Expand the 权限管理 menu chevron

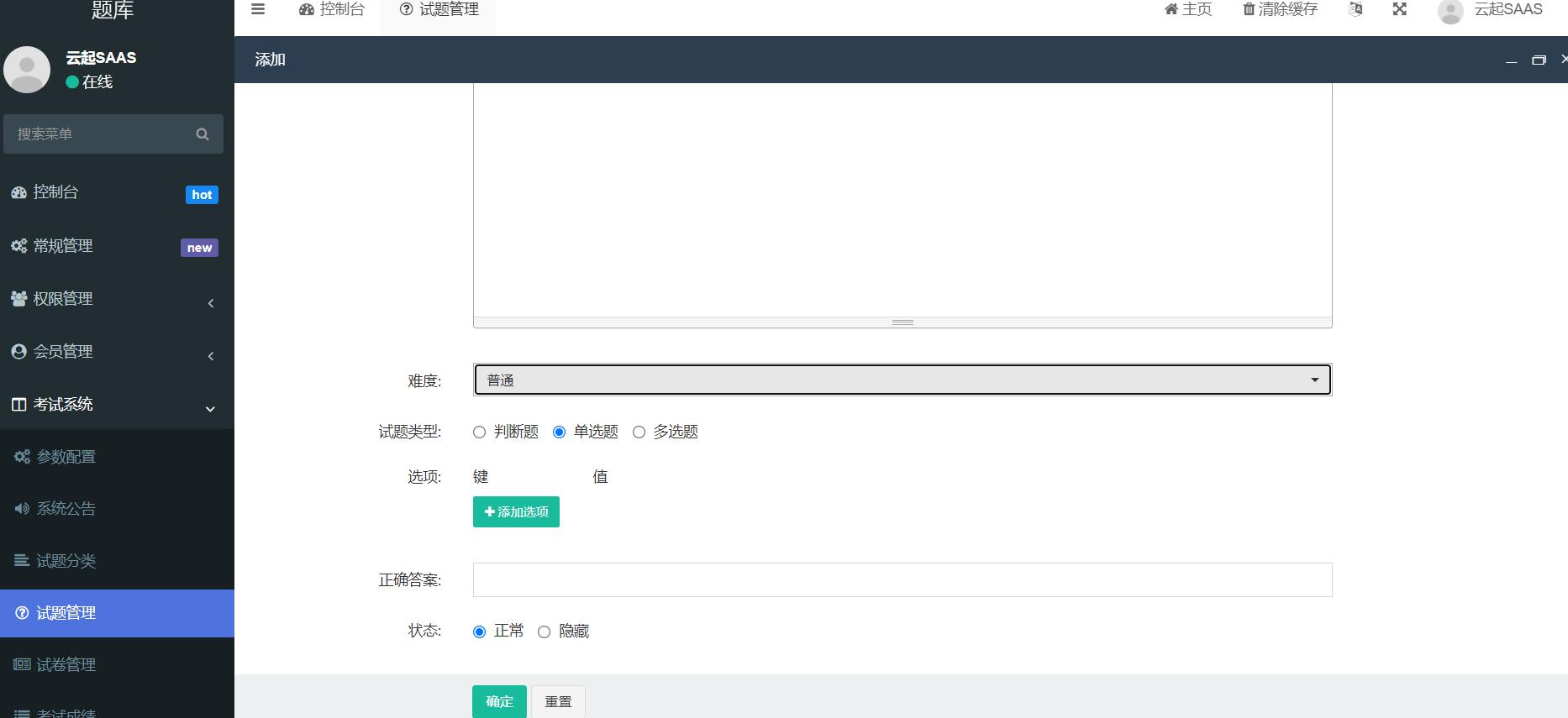211,303
